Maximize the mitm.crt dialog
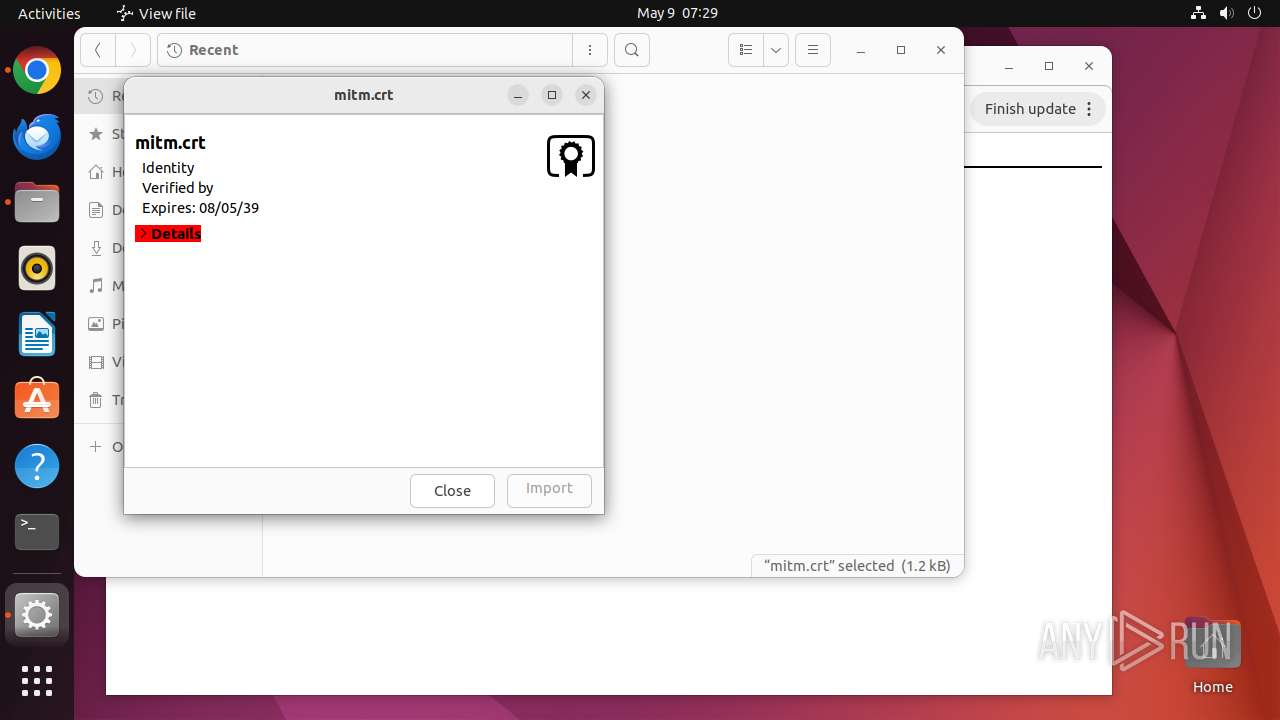This screenshot has height=720, width=1280. [552, 95]
